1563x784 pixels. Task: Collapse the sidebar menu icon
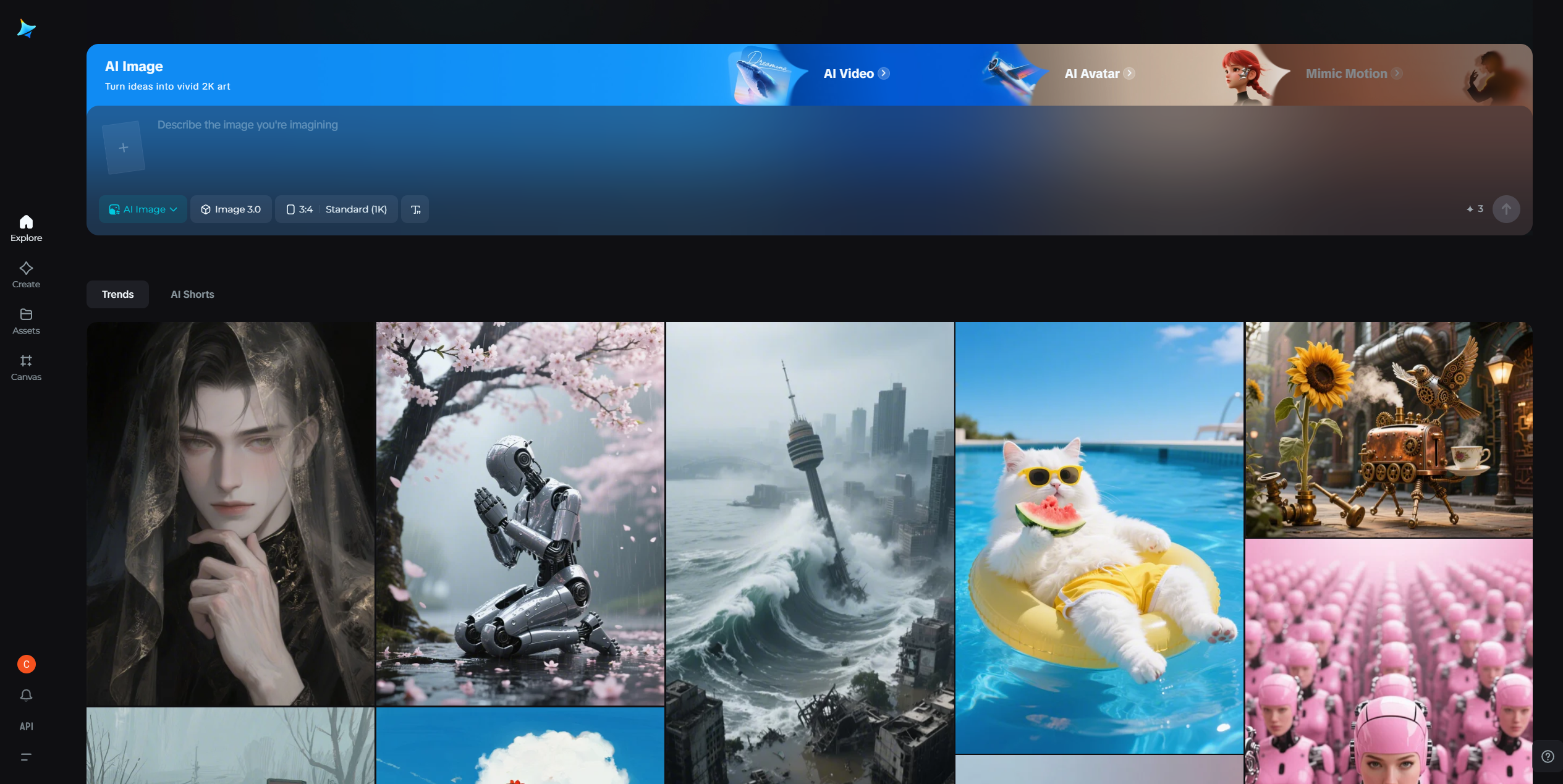point(26,757)
